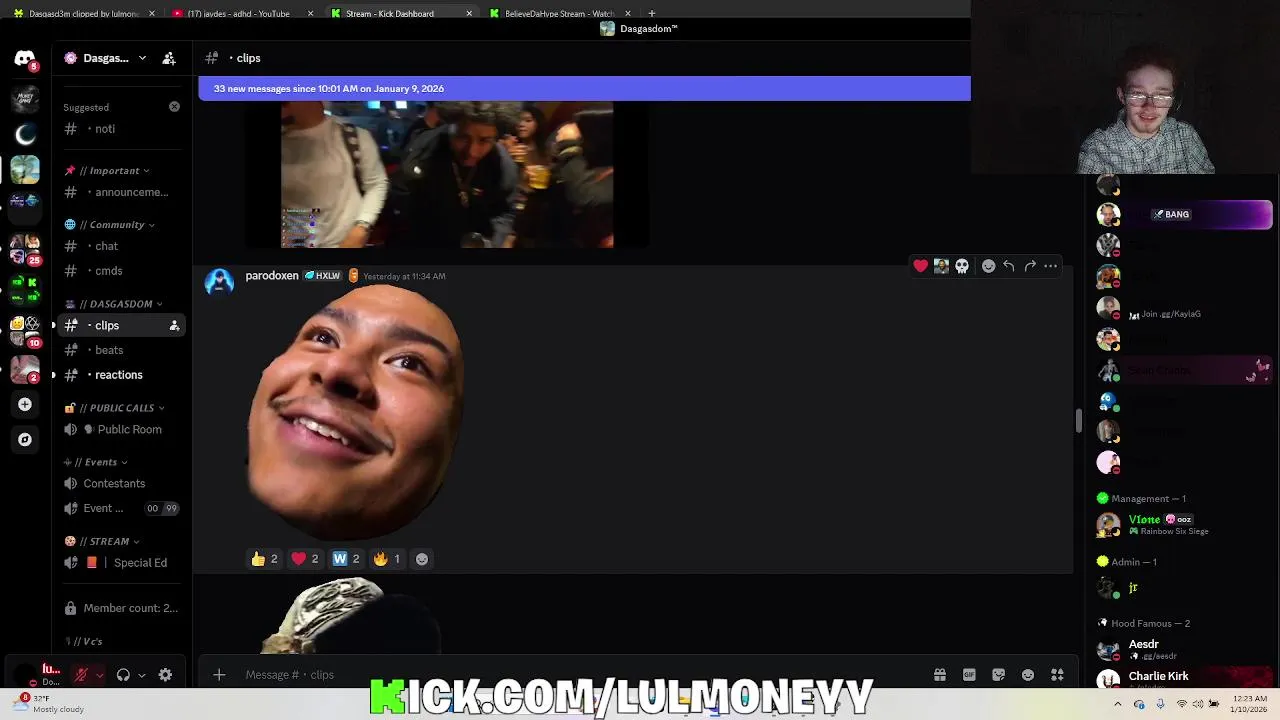
Task: Toggle fire emoji reaction
Action: [387, 559]
